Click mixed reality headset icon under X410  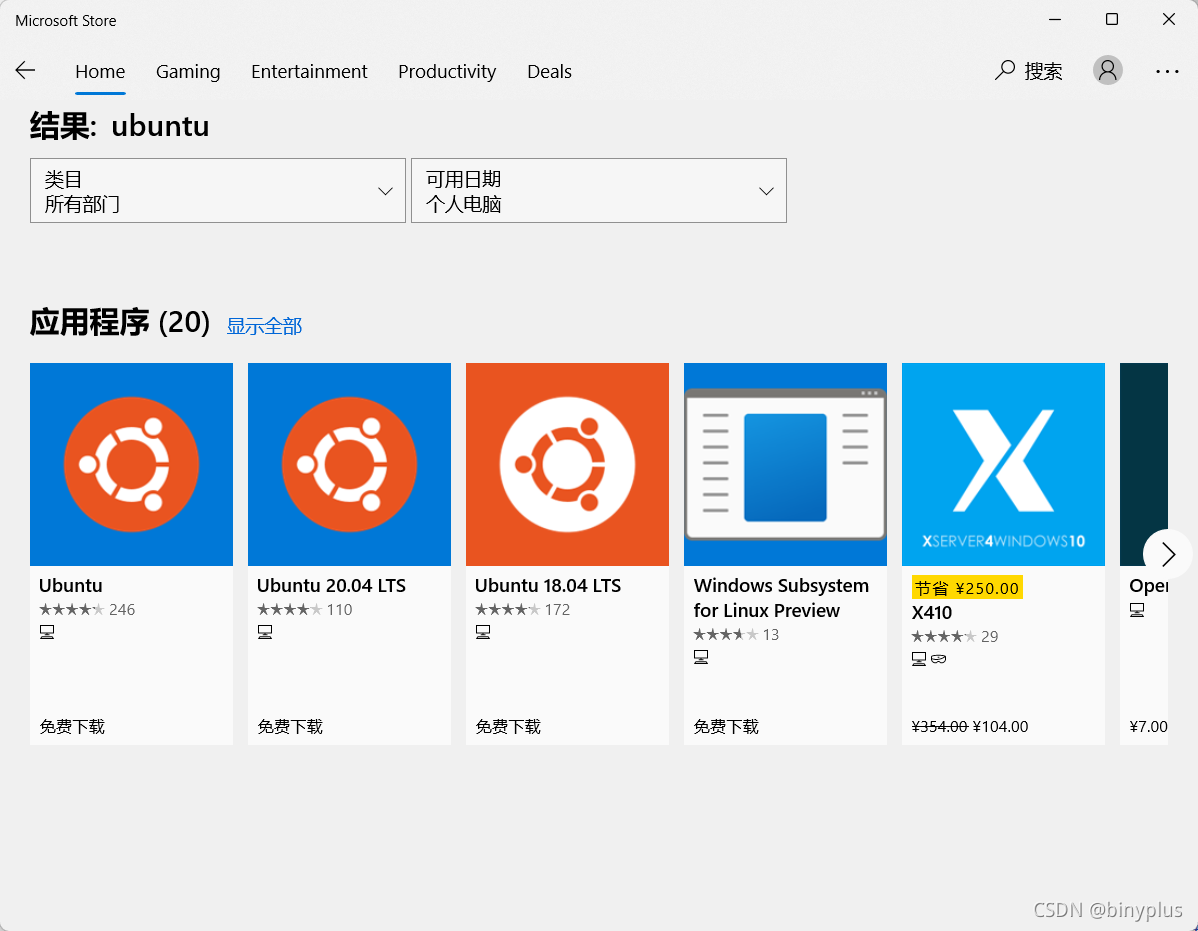pos(938,658)
